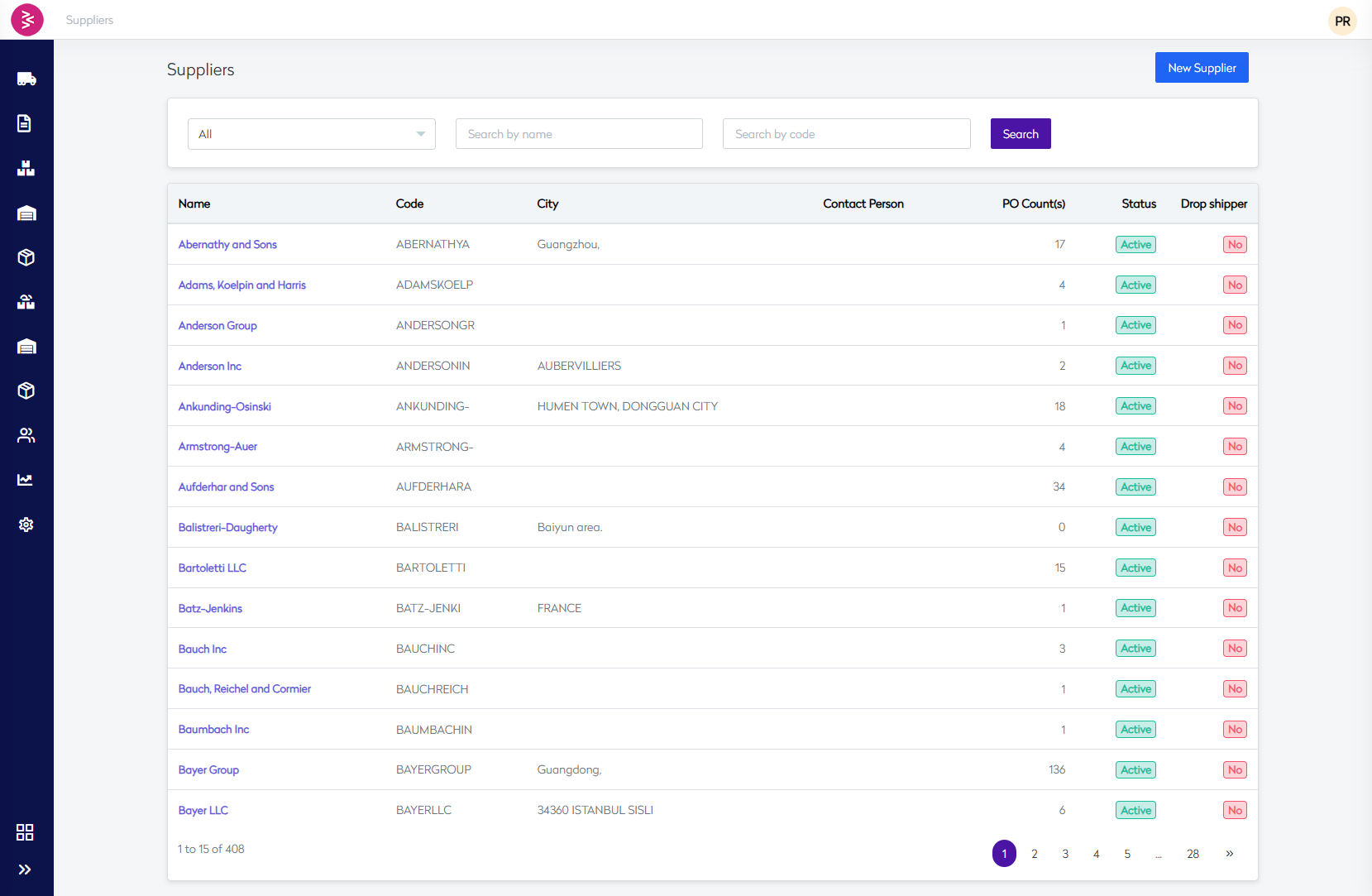Screen dimensions: 1372x896
Task: Click the pink app logo
Action: (x=27, y=20)
